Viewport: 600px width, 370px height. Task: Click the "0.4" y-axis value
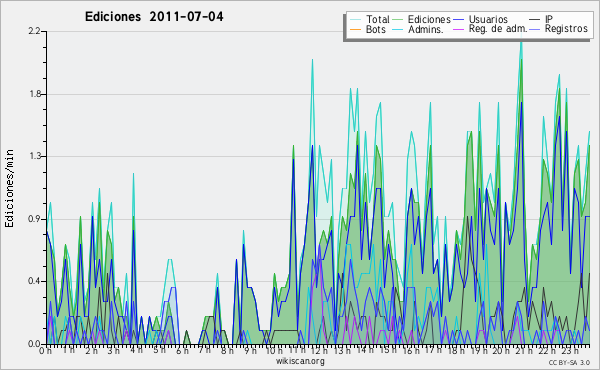(34, 281)
